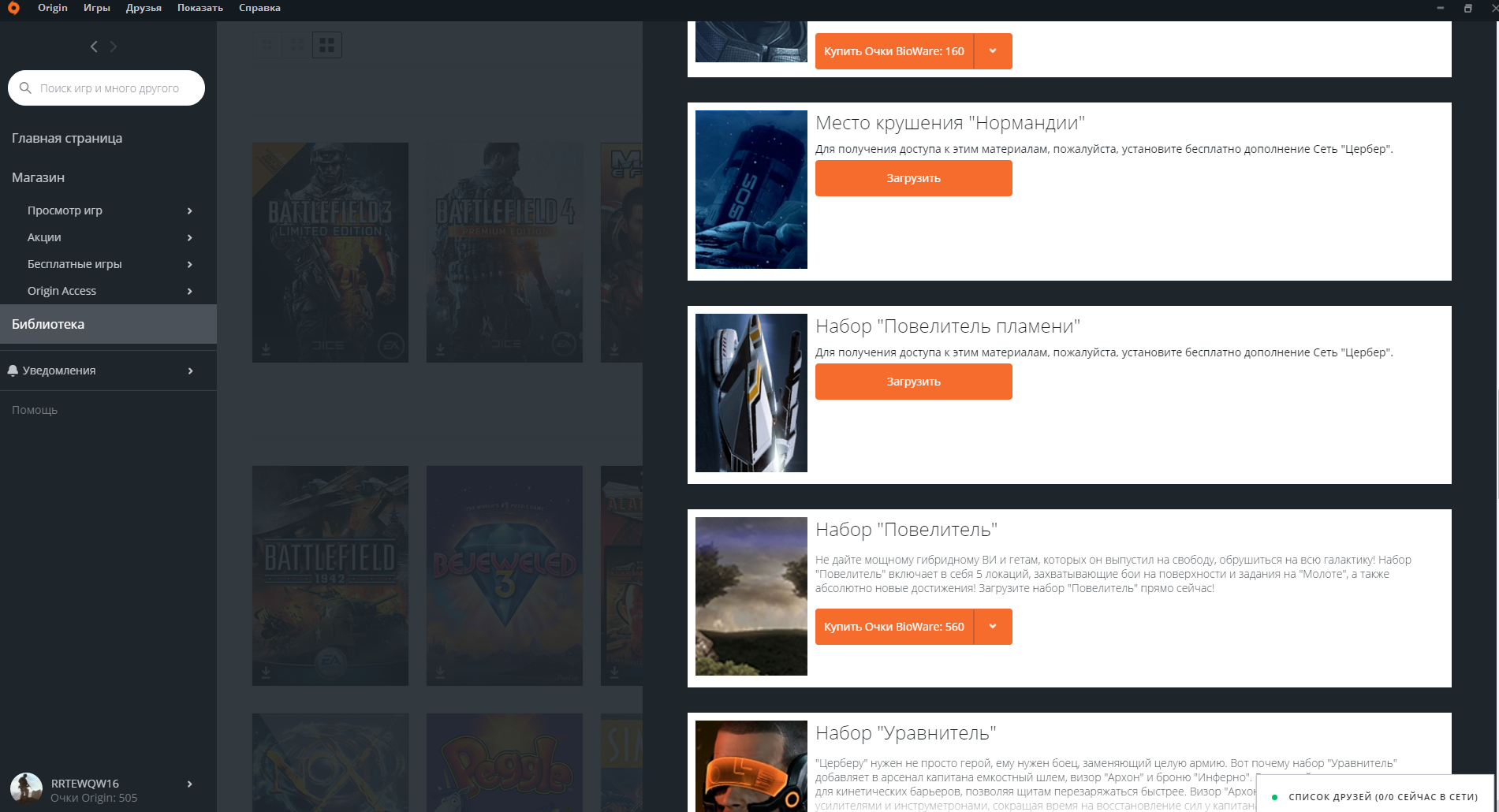
Task: Click the Место крушения "Нормандии" title
Action: click(x=950, y=123)
